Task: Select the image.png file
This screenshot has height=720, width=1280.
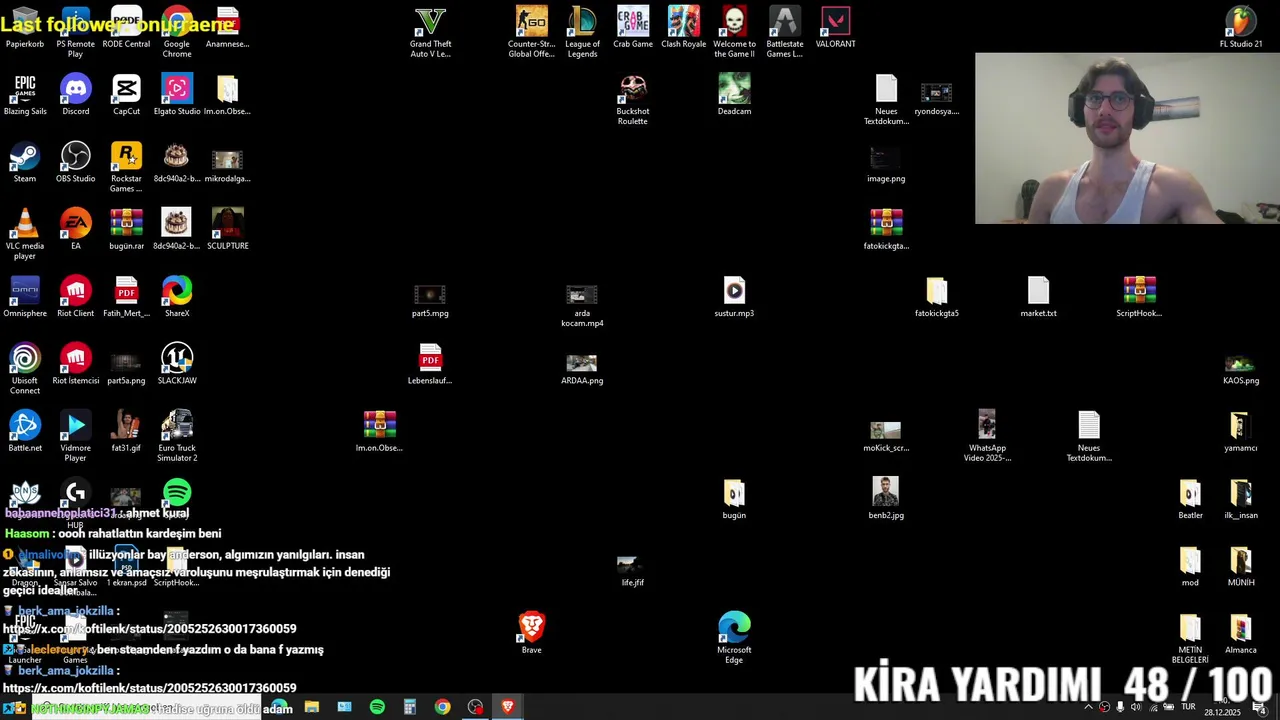Action: (886, 165)
